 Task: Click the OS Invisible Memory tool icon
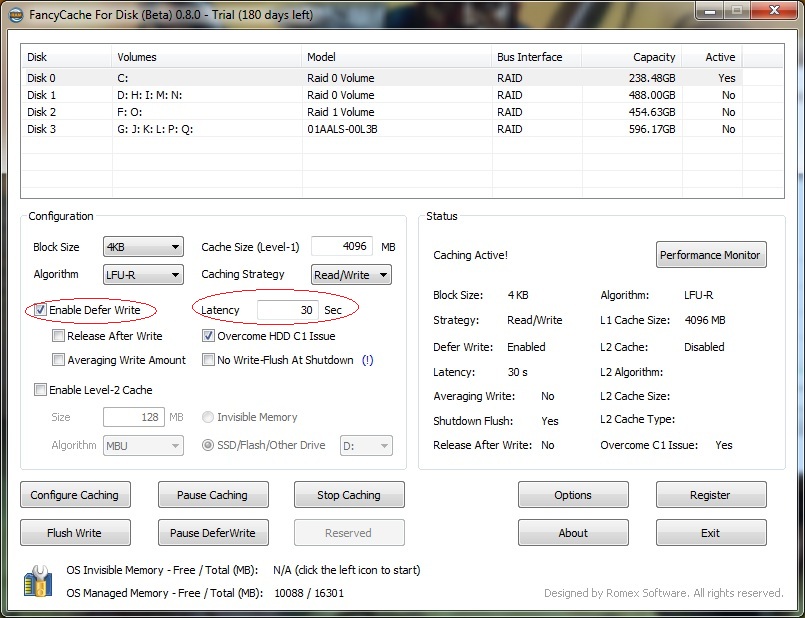point(37,581)
